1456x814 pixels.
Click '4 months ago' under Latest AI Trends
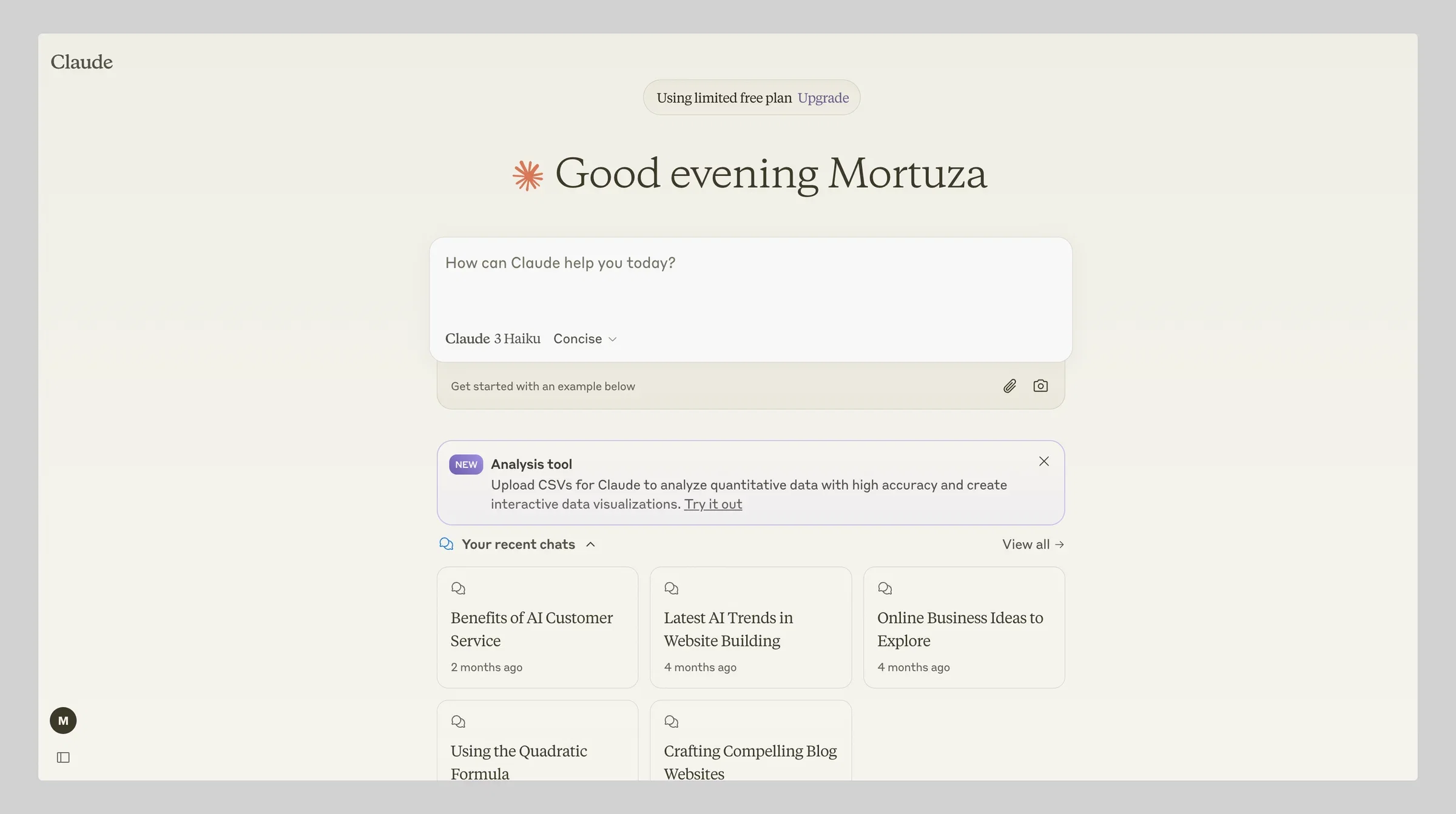click(700, 667)
